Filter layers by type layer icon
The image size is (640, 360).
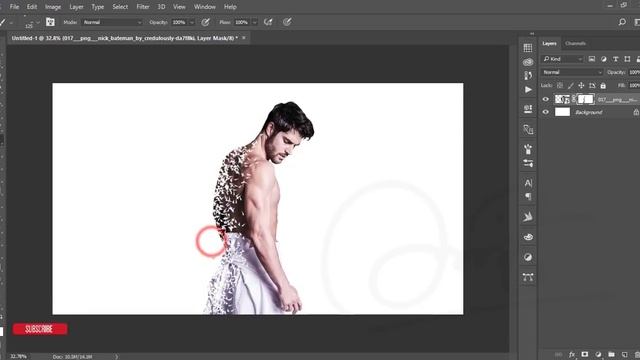pyautogui.click(x=616, y=59)
